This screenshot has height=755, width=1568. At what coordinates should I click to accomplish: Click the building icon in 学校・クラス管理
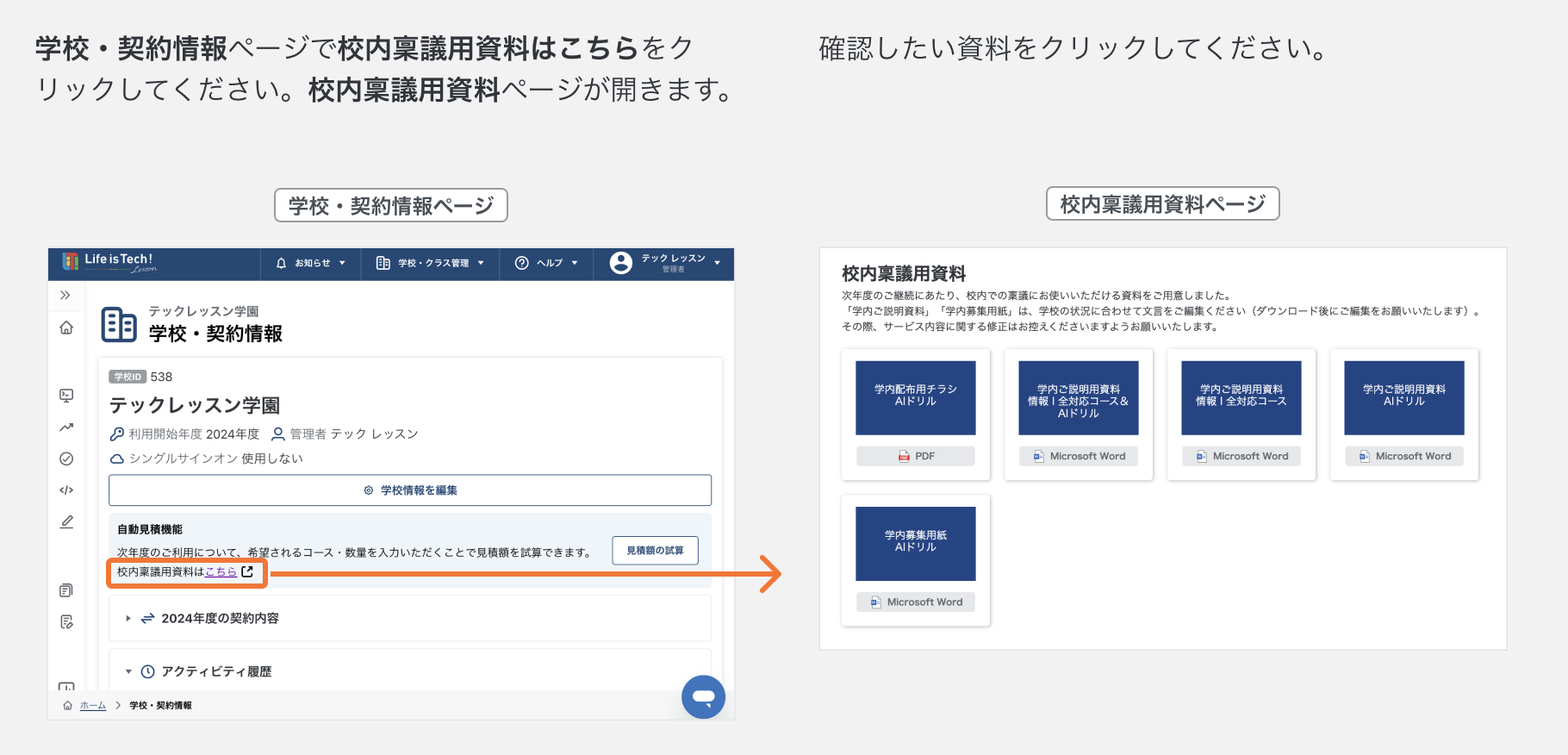[383, 263]
